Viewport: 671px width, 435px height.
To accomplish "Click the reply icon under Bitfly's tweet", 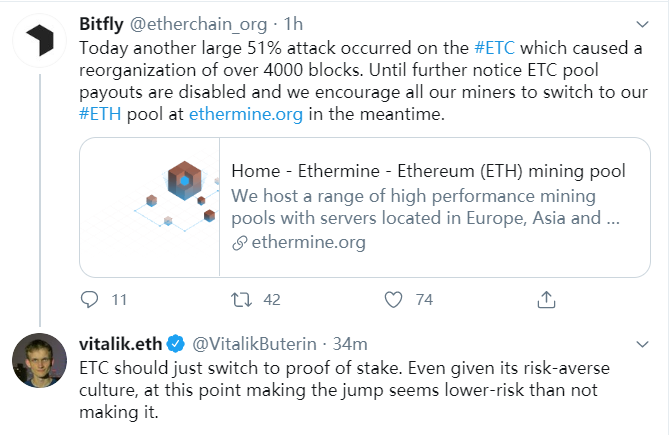I will click(89, 299).
